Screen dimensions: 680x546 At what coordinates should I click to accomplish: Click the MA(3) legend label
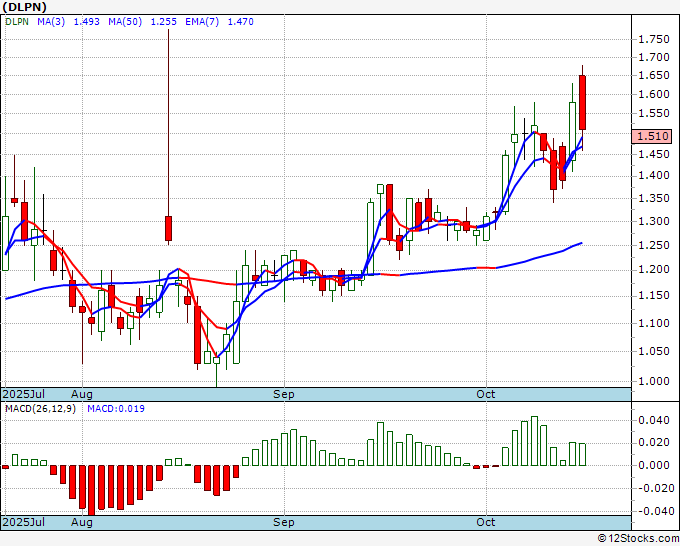tap(51, 22)
